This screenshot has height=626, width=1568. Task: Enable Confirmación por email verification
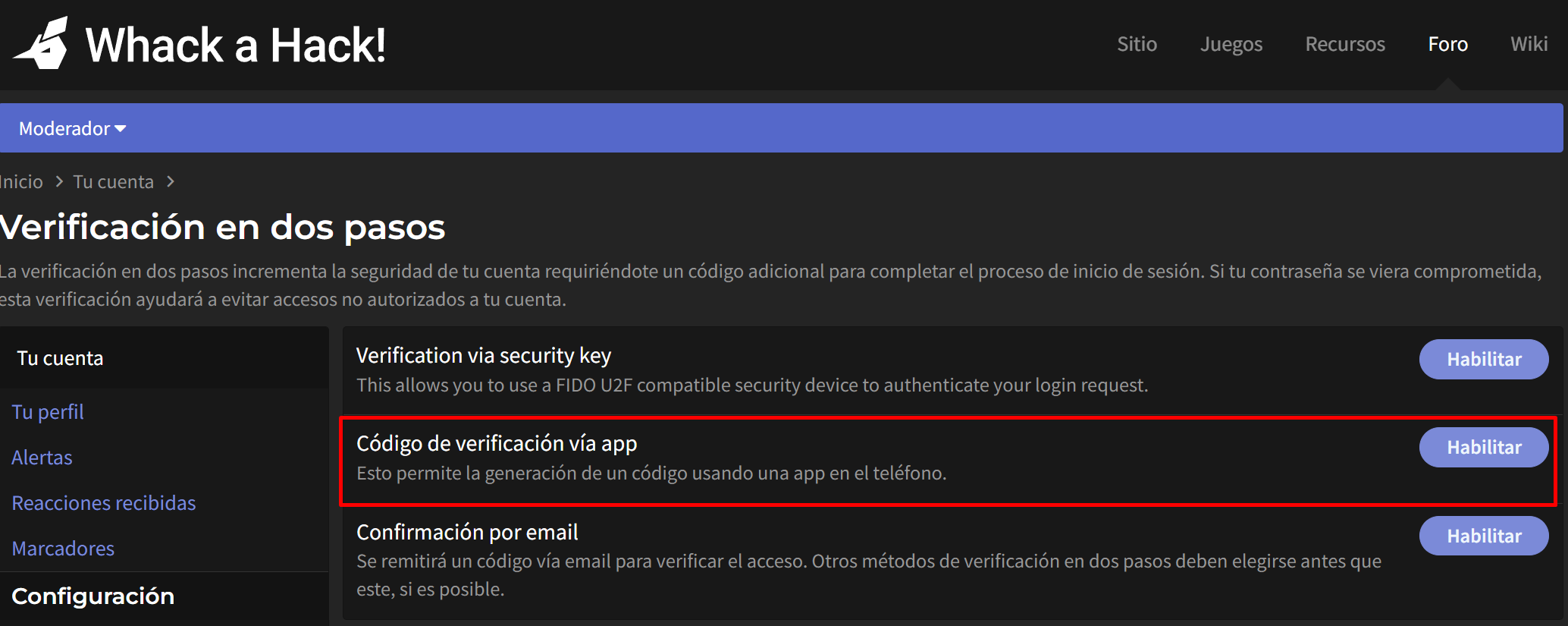click(1483, 536)
